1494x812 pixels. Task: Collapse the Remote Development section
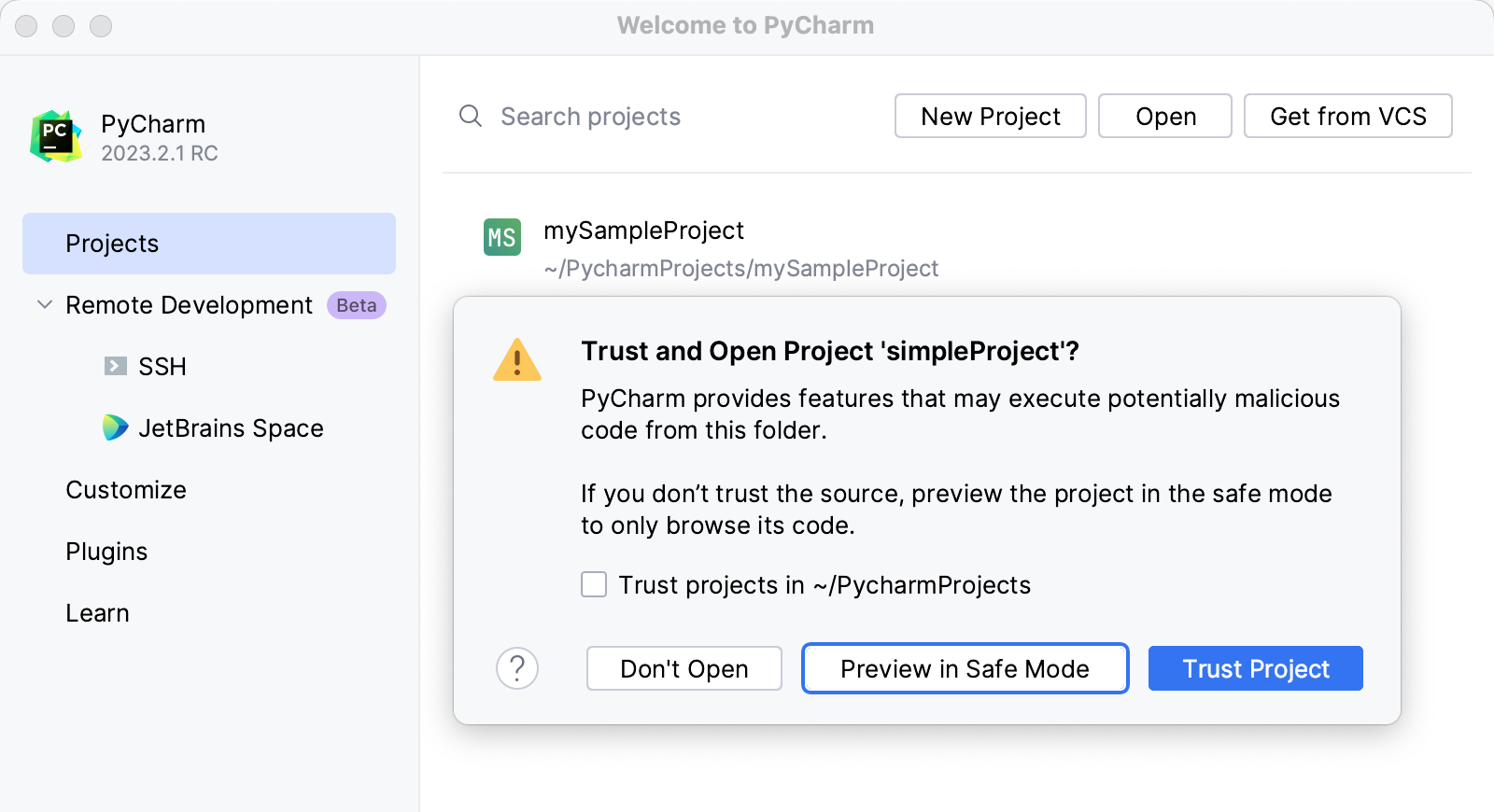click(43, 304)
